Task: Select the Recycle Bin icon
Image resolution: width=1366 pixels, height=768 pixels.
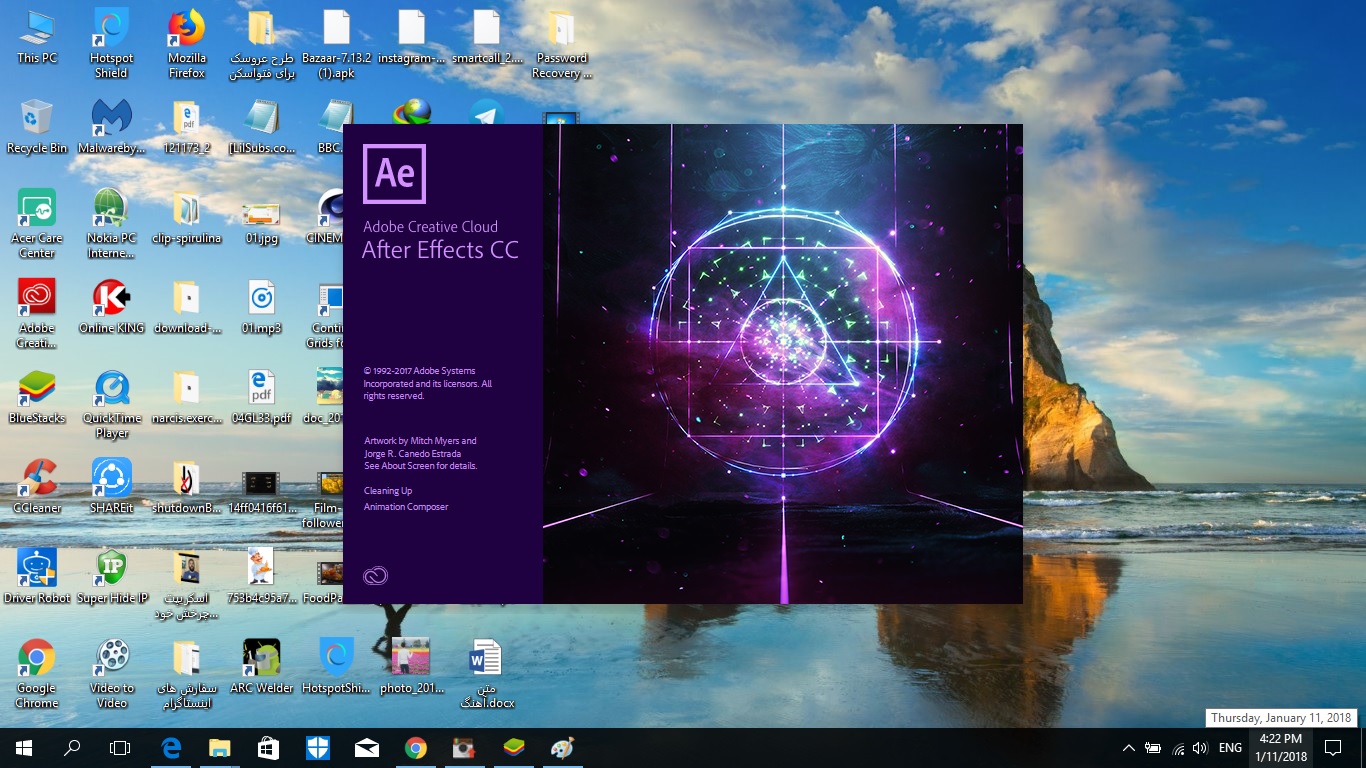Action: coord(37,127)
